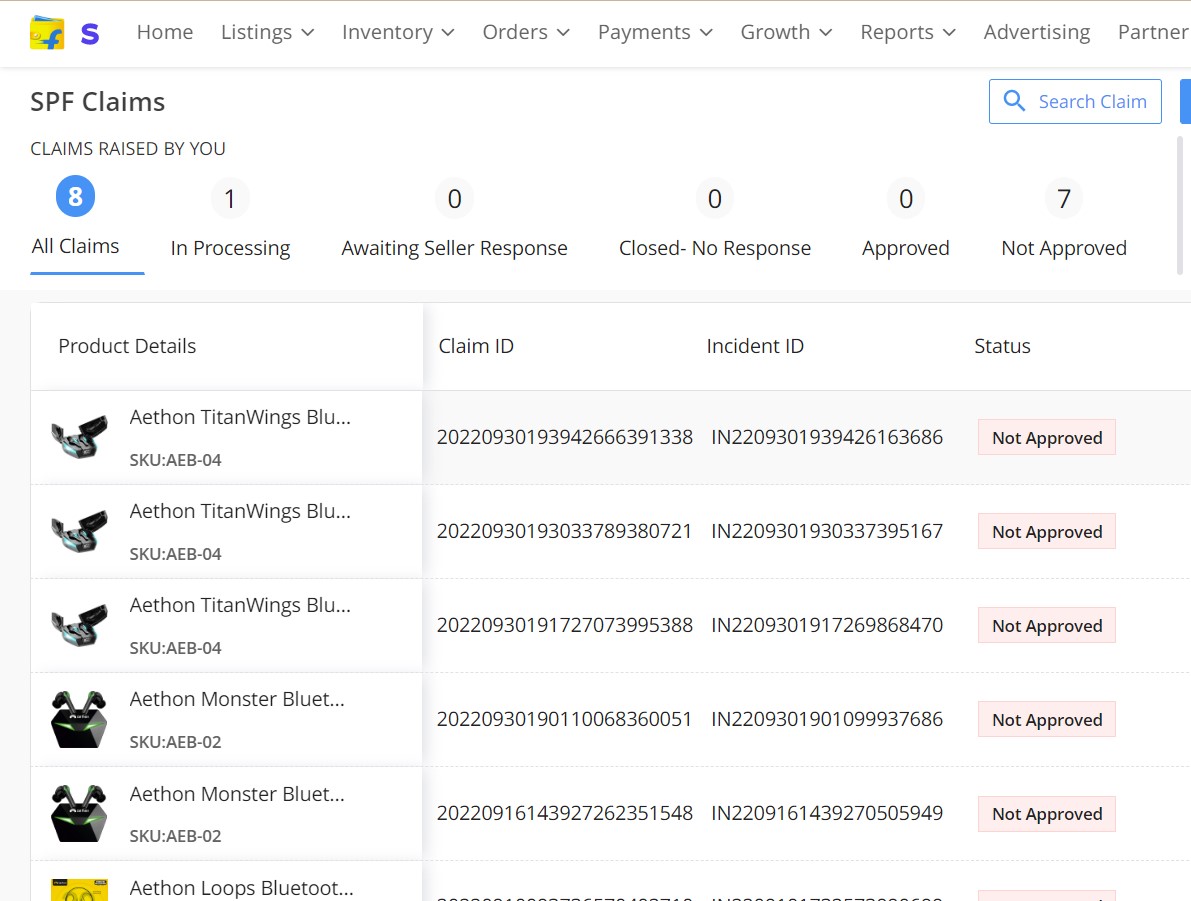Click Not Approved status for incident ending 868470
1191x901 pixels.
click(x=1047, y=625)
